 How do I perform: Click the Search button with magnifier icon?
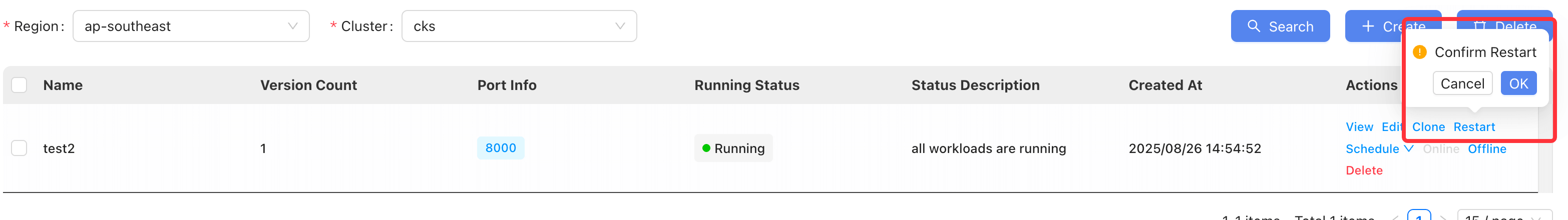tap(1280, 26)
